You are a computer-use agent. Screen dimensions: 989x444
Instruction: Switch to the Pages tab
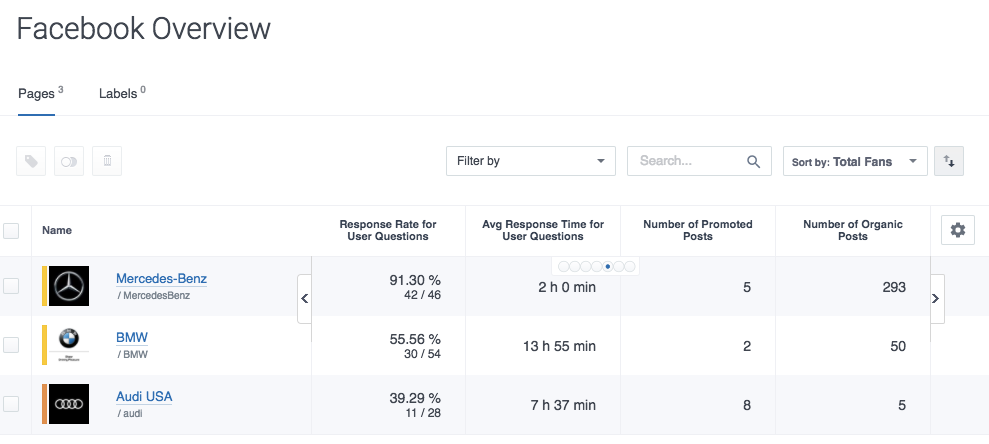coord(37,93)
